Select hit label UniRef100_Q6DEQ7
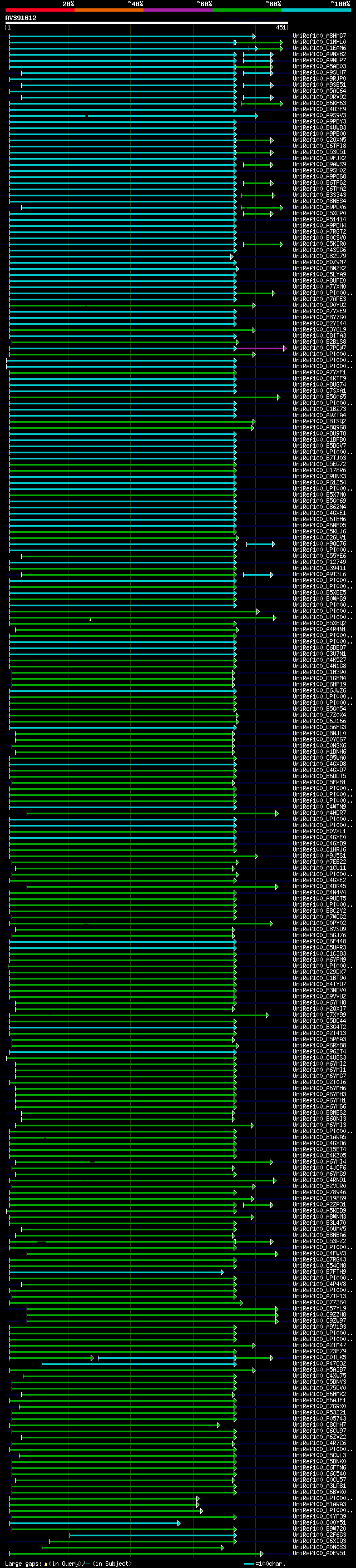 319,648
